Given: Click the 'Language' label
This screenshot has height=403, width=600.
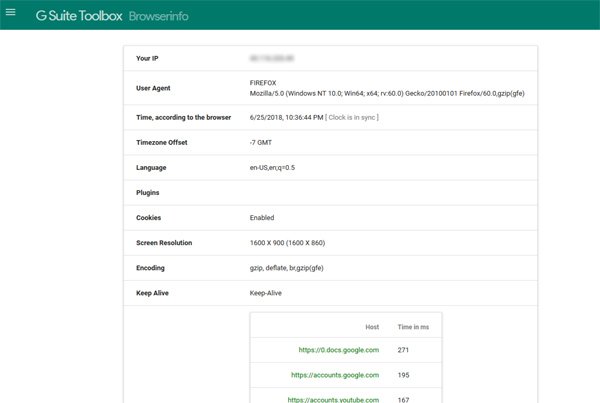Looking at the screenshot, I should (151, 168).
